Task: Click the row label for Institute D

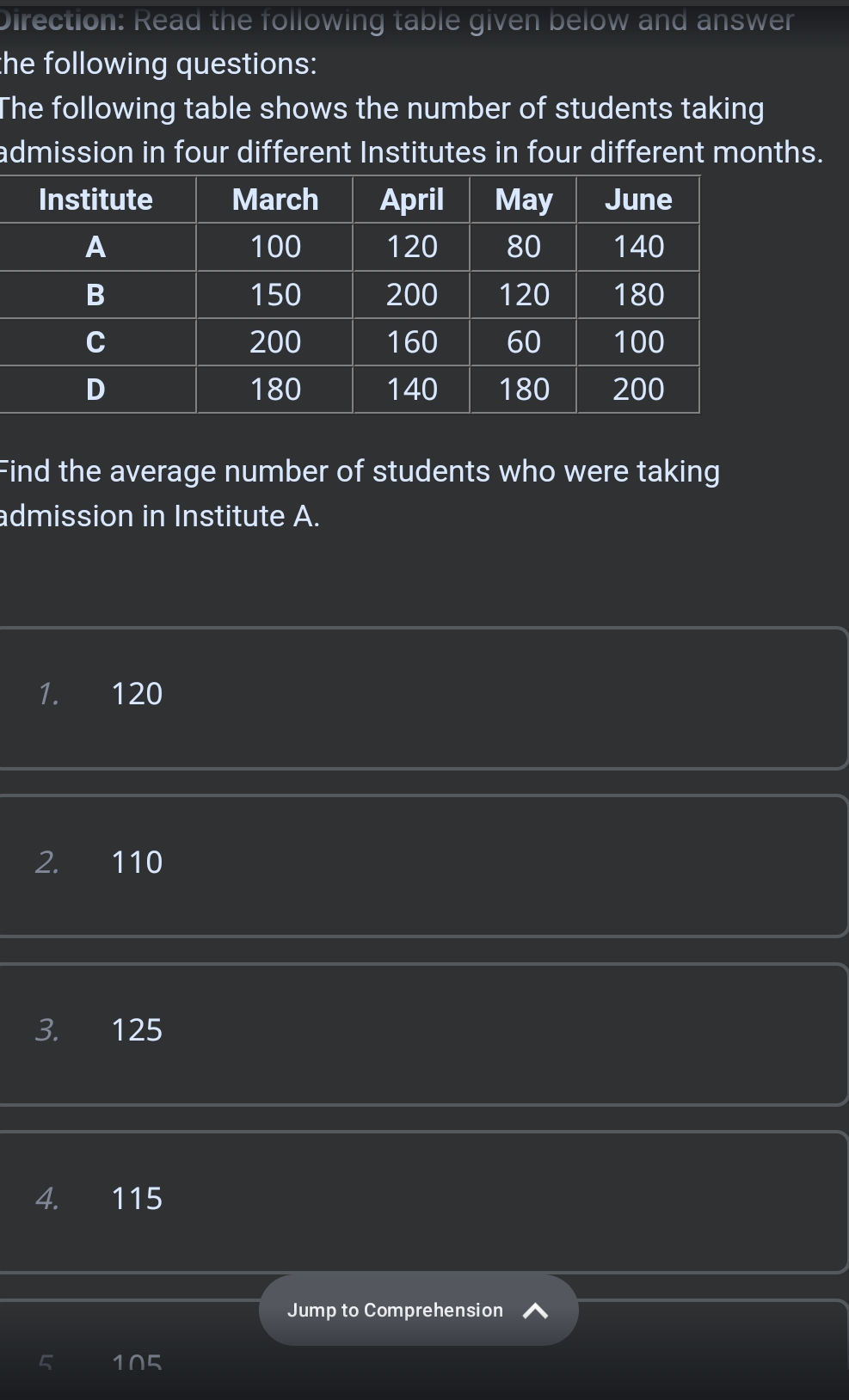Action: tap(95, 389)
